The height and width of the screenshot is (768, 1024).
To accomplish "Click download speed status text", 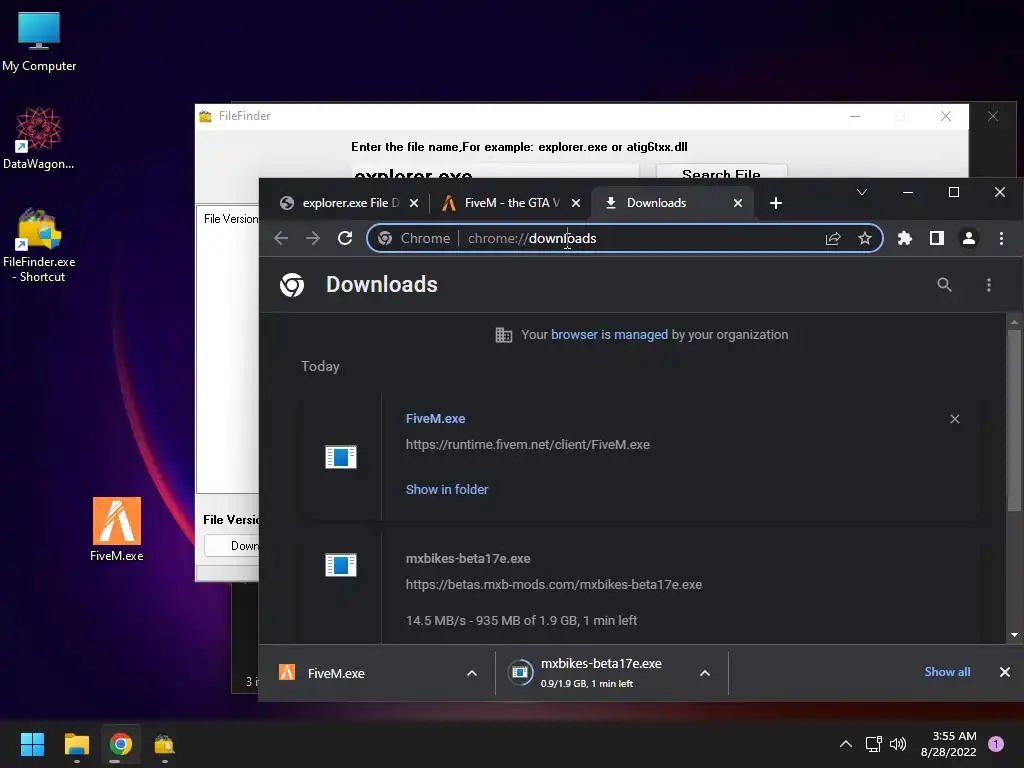I will (x=521, y=620).
